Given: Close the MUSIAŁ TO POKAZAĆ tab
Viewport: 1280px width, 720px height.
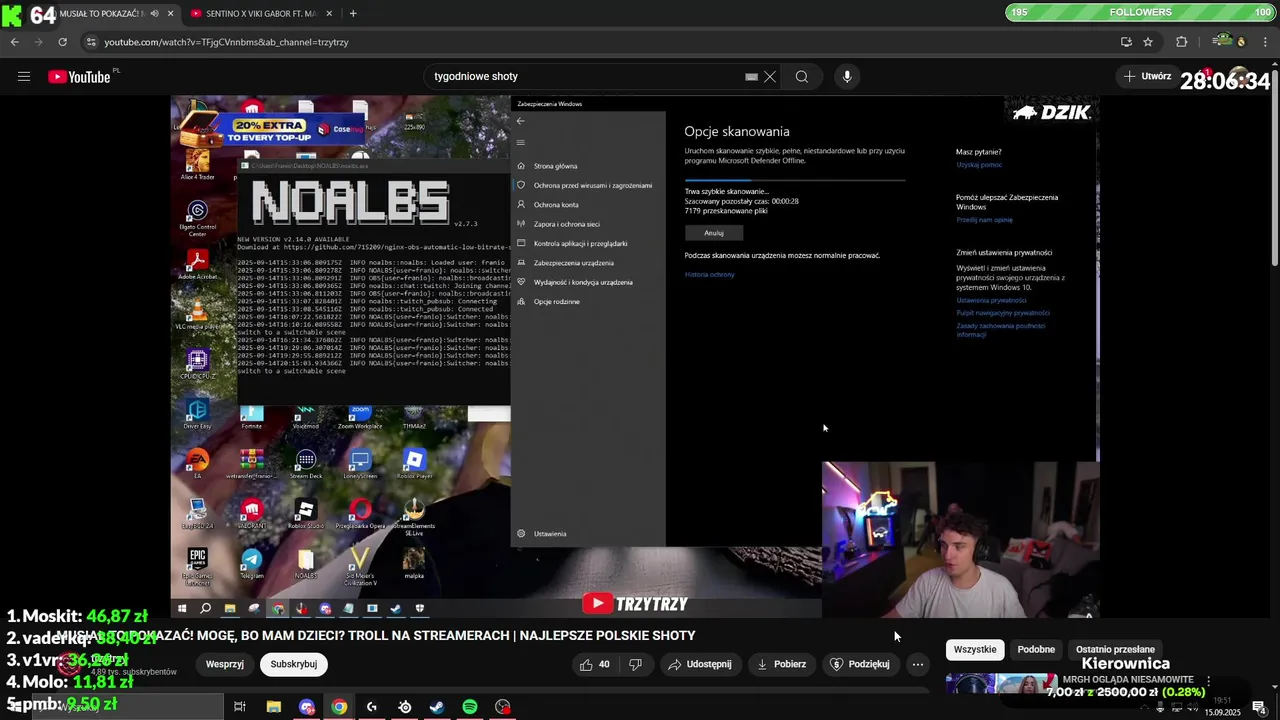Looking at the screenshot, I should coord(171,14).
